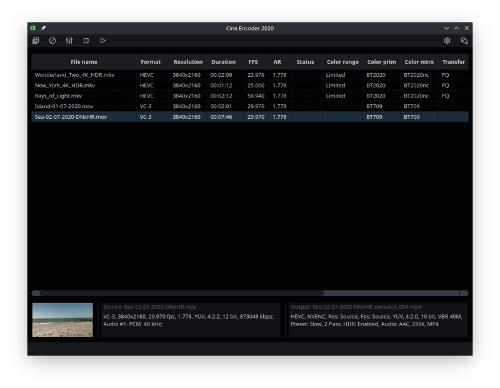Click the Source info text panel
This screenshot has width=500, height=388.
190,320
